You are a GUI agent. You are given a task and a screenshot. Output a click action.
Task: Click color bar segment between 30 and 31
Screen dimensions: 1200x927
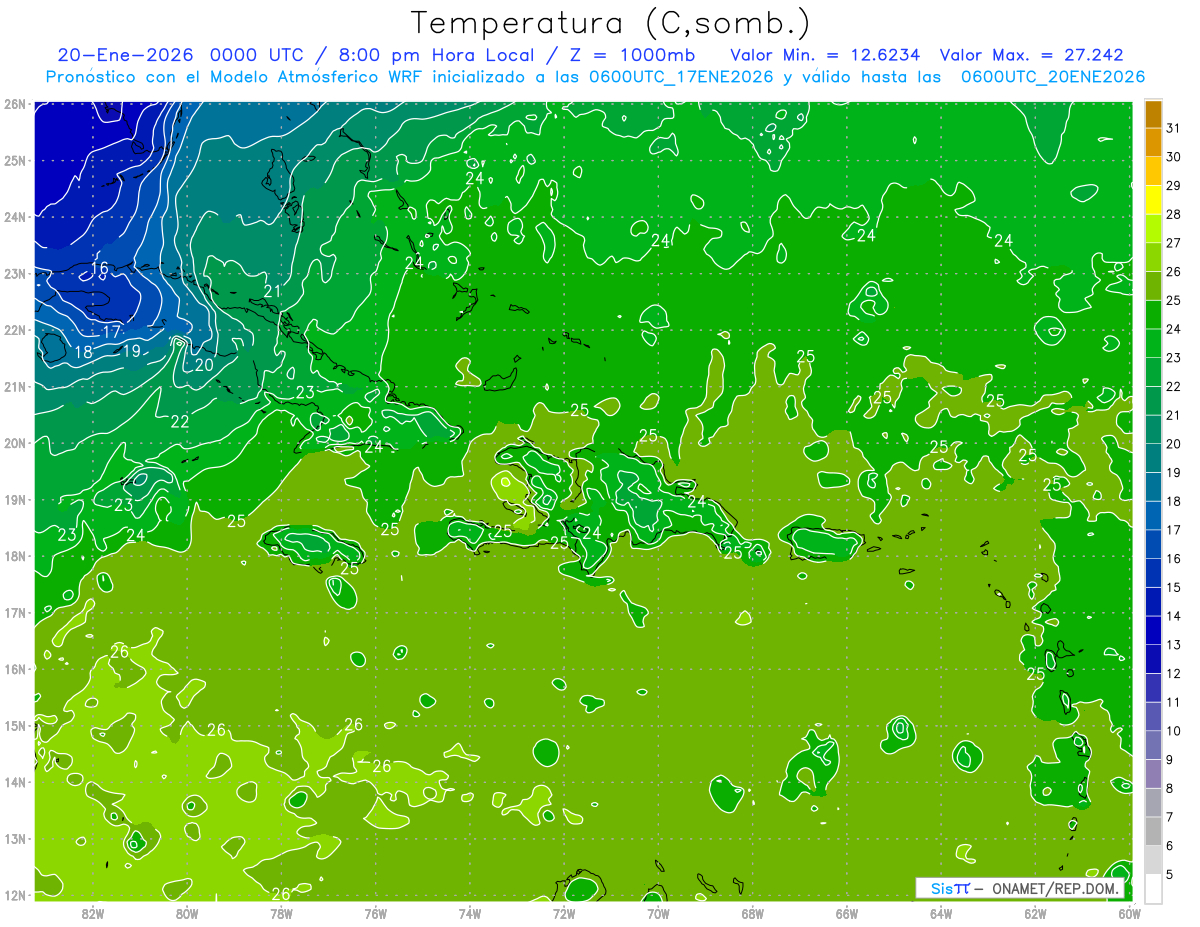pyautogui.click(x=1153, y=142)
